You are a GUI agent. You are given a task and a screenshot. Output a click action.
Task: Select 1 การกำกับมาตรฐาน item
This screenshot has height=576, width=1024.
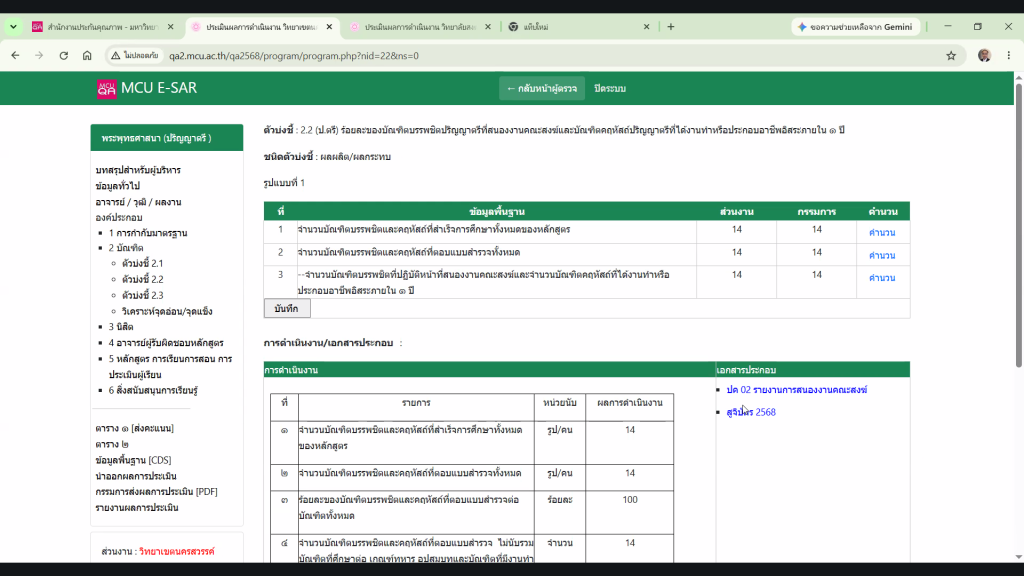[148, 232]
